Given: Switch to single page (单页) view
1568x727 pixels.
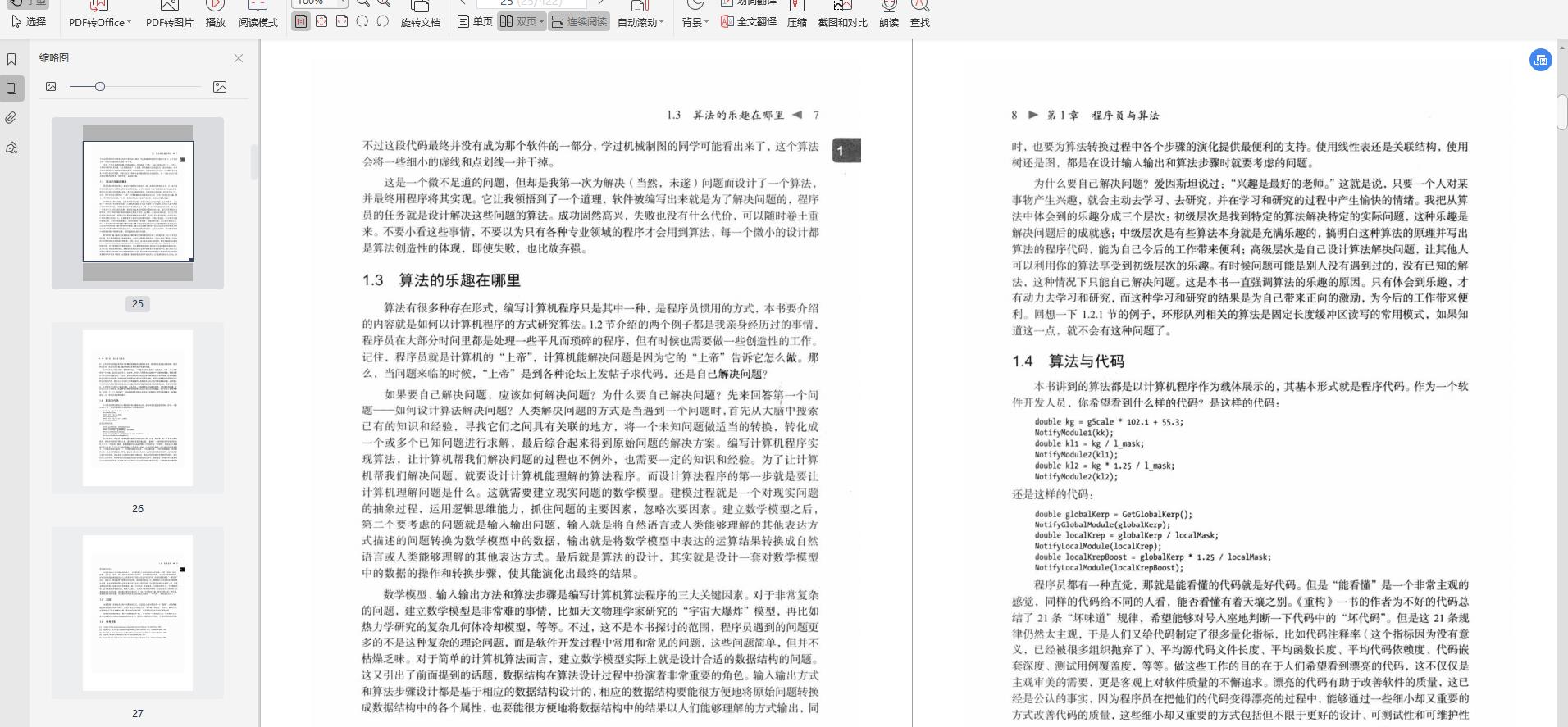Looking at the screenshot, I should tap(476, 21).
